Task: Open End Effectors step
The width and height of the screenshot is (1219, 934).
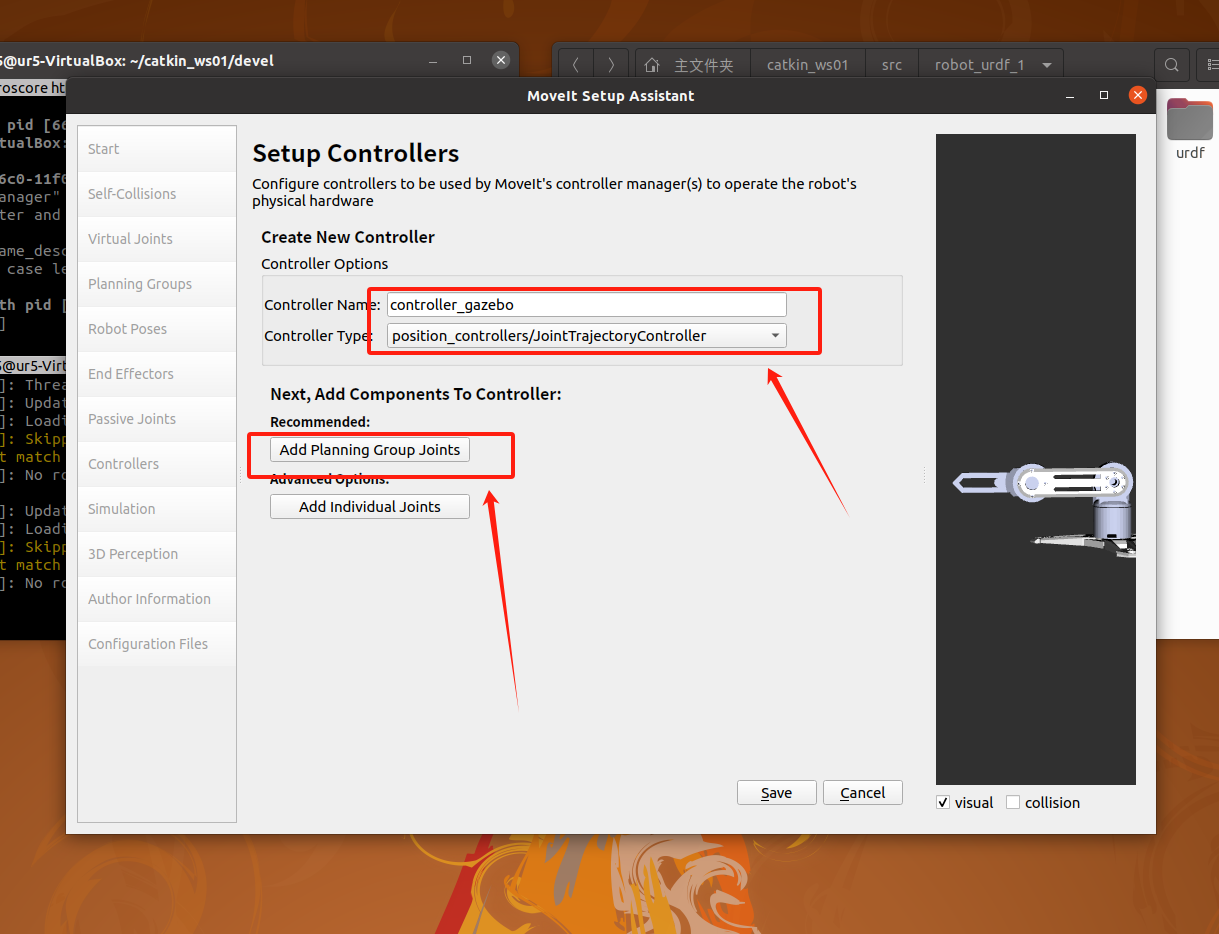Action: tap(157, 374)
